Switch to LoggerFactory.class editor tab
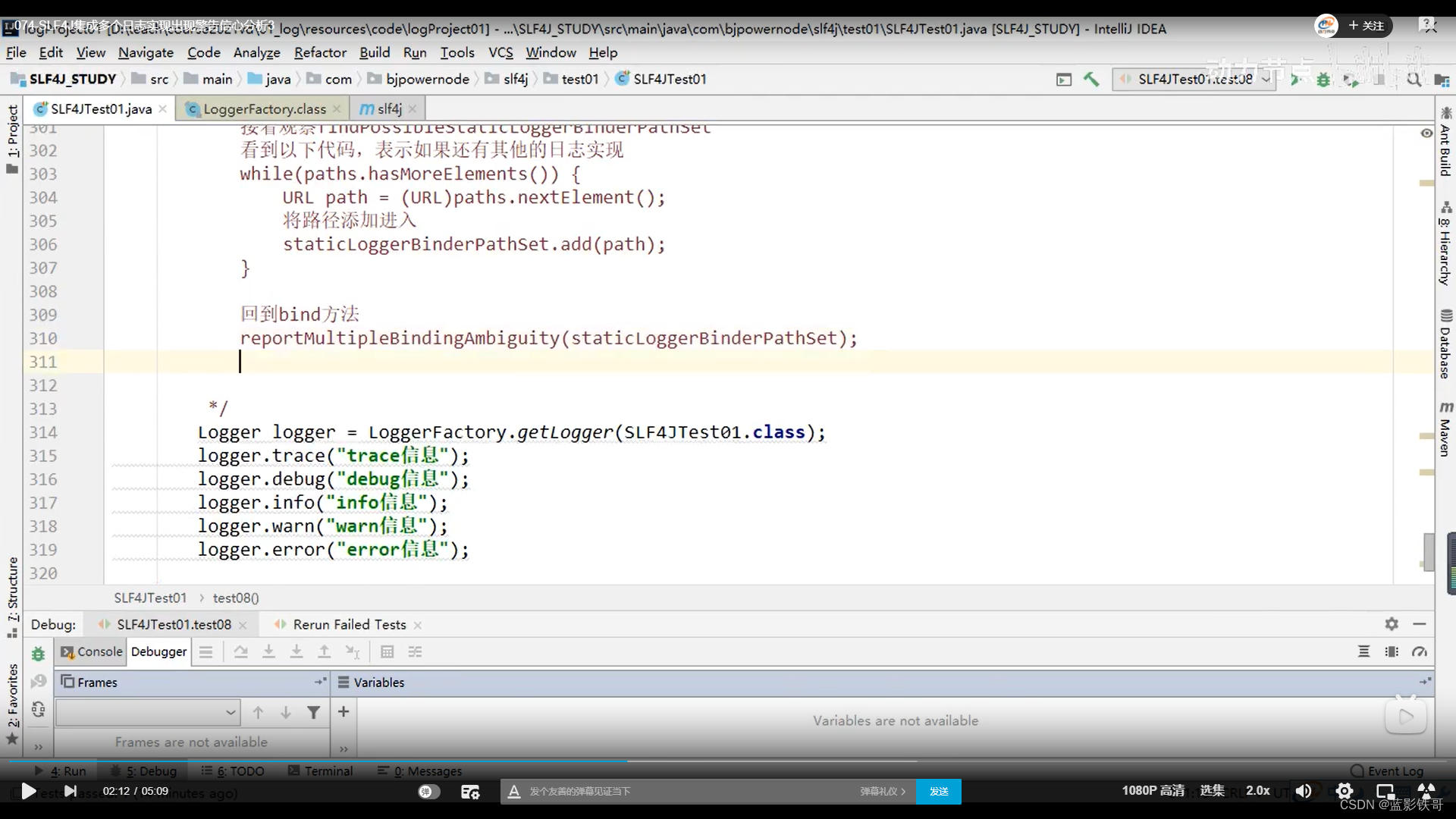This screenshot has width=1456, height=819. click(264, 108)
